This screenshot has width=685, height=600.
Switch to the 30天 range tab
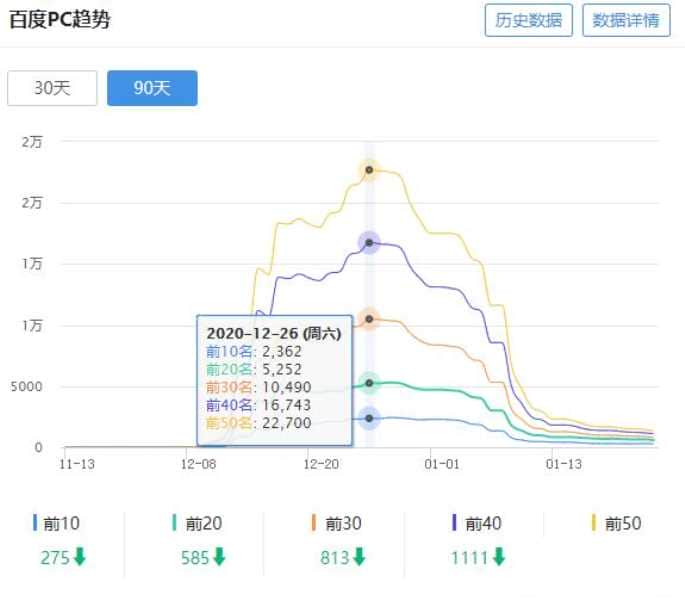[52, 88]
